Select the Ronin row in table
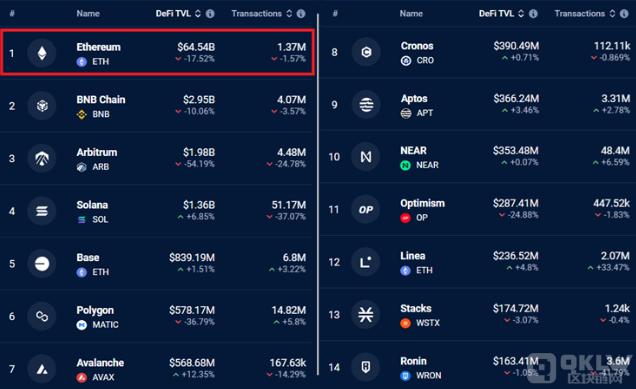Image resolution: width=636 pixels, height=389 pixels. pyautogui.click(x=478, y=367)
